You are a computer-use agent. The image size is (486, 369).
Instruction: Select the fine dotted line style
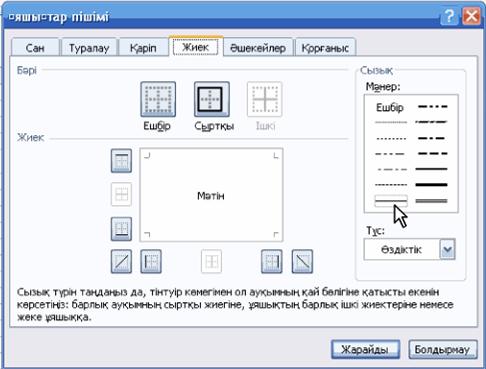tap(391, 138)
